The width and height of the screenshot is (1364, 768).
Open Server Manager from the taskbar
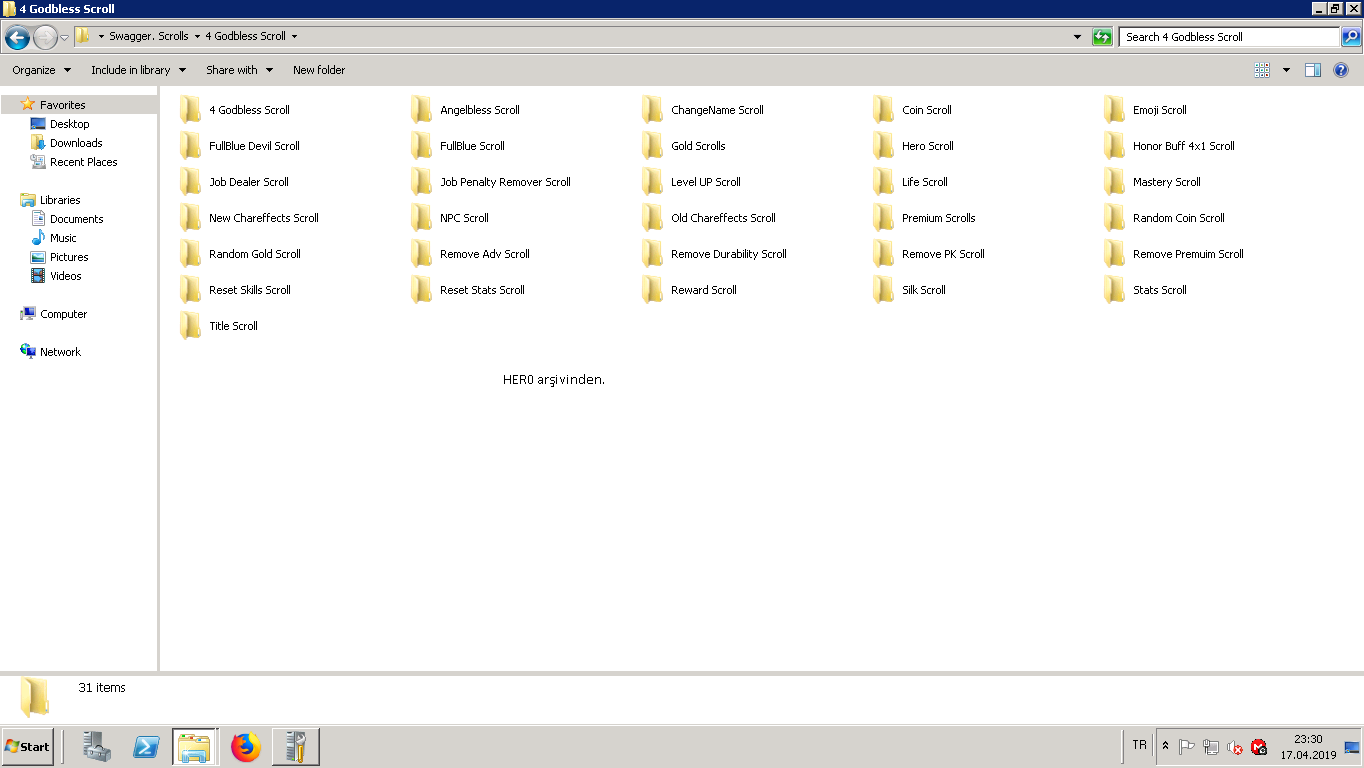[97, 747]
